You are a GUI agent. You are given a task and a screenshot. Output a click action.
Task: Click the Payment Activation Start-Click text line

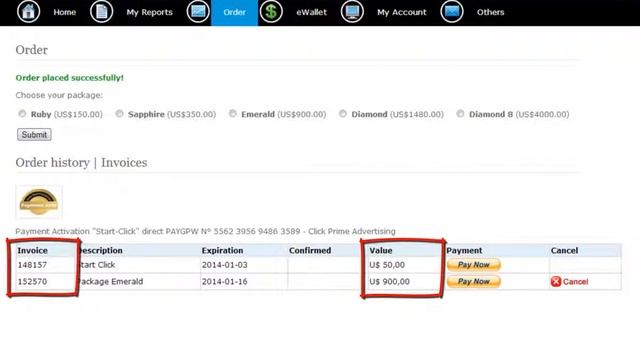coord(205,231)
